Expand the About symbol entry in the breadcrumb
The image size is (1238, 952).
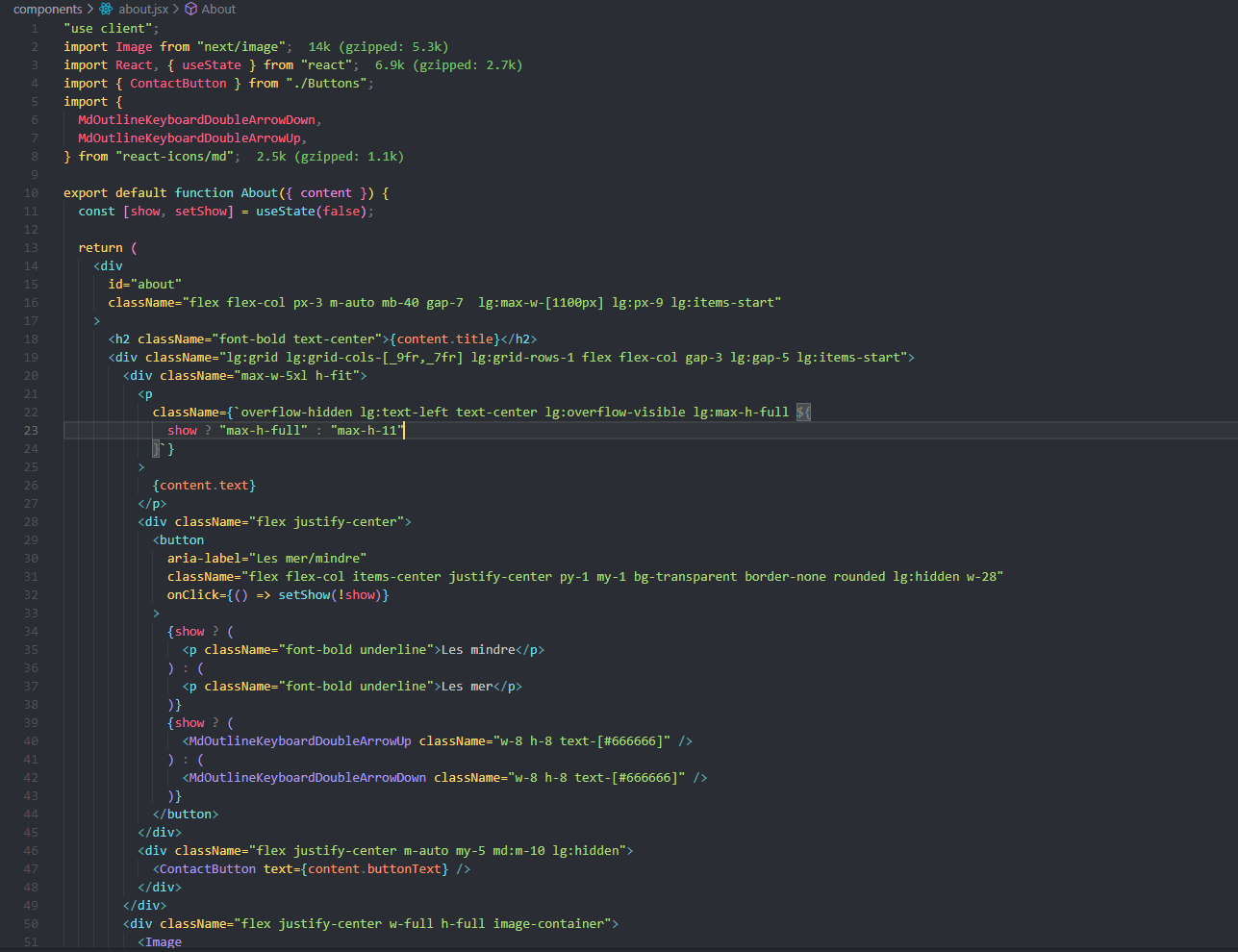(218, 9)
